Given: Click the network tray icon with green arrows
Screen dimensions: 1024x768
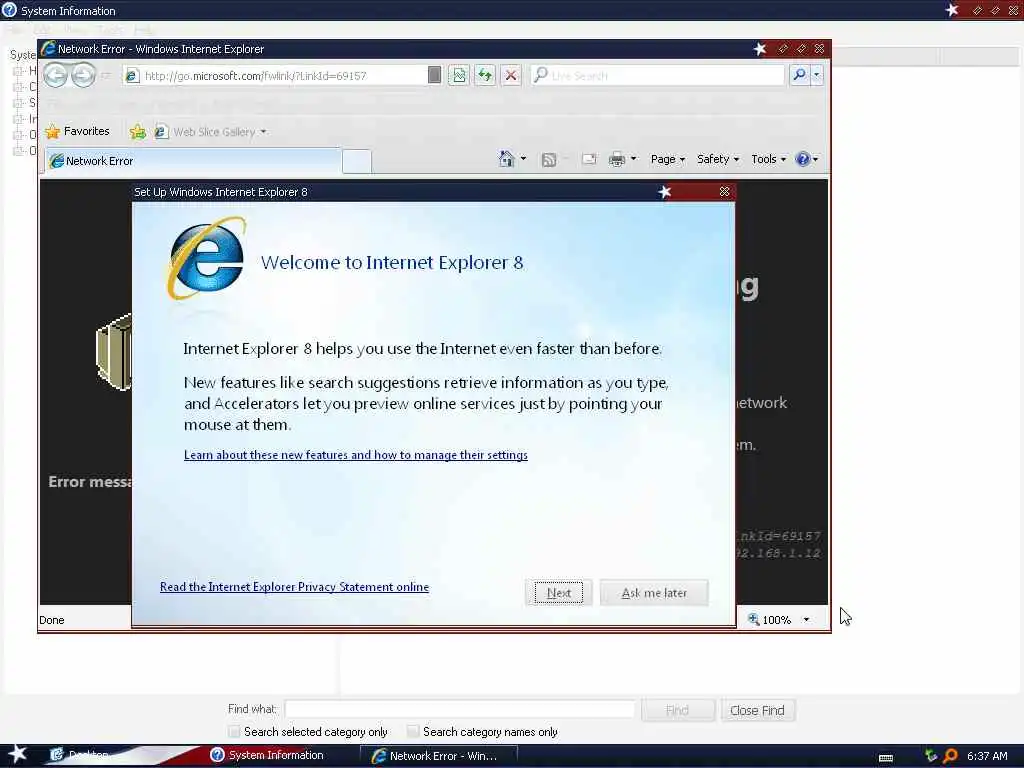Looking at the screenshot, I should coord(931,756).
